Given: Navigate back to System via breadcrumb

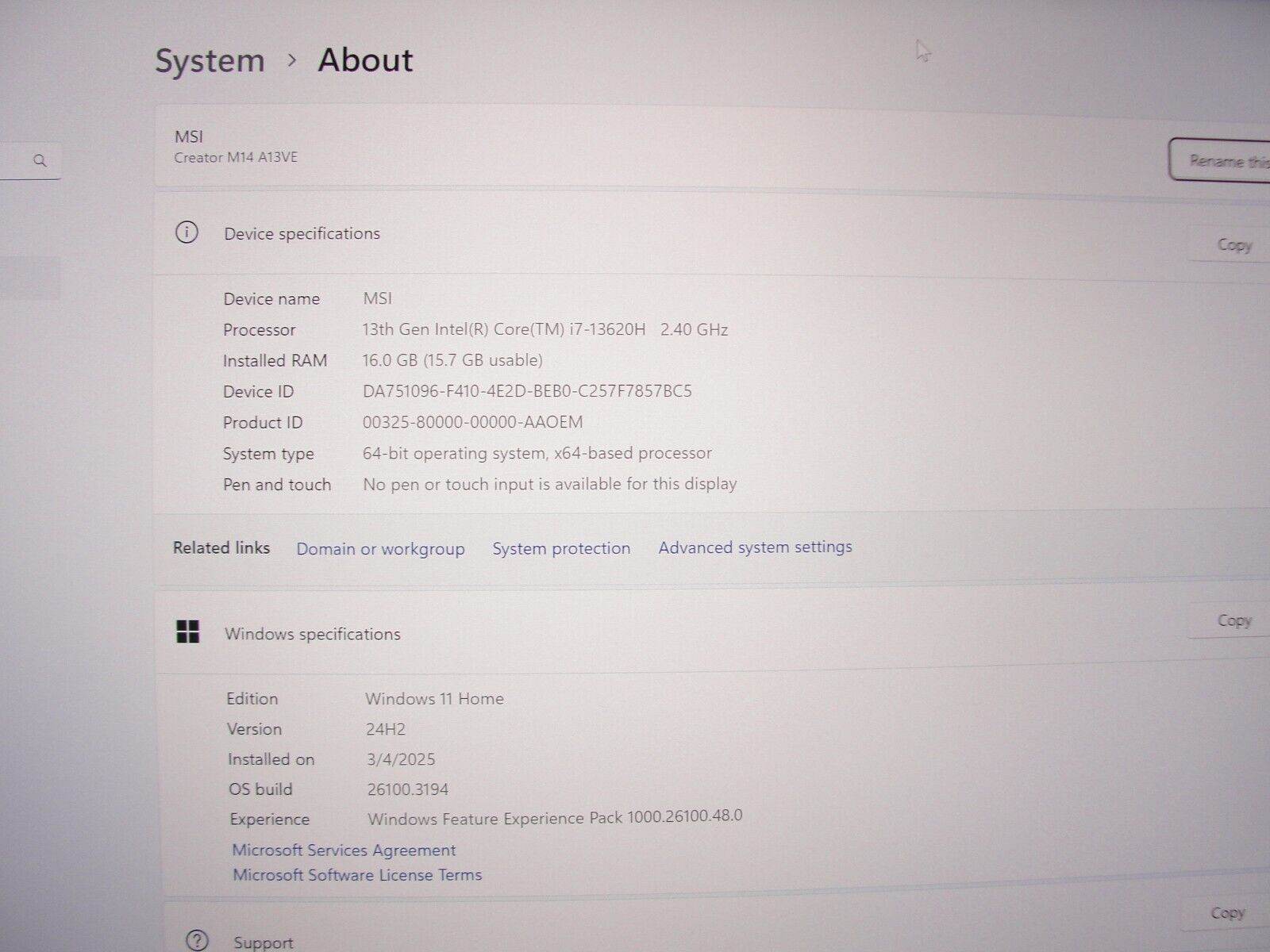Looking at the screenshot, I should click(x=210, y=59).
